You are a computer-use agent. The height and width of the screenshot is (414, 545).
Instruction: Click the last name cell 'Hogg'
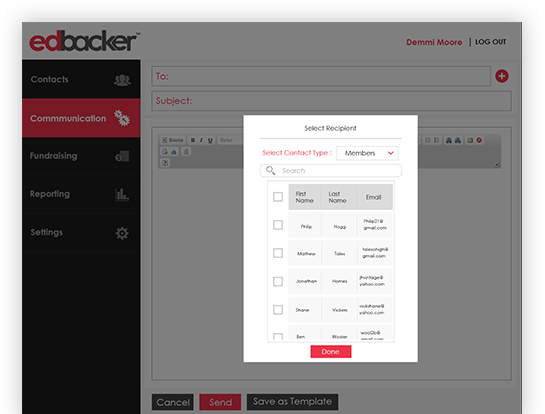[340, 227]
